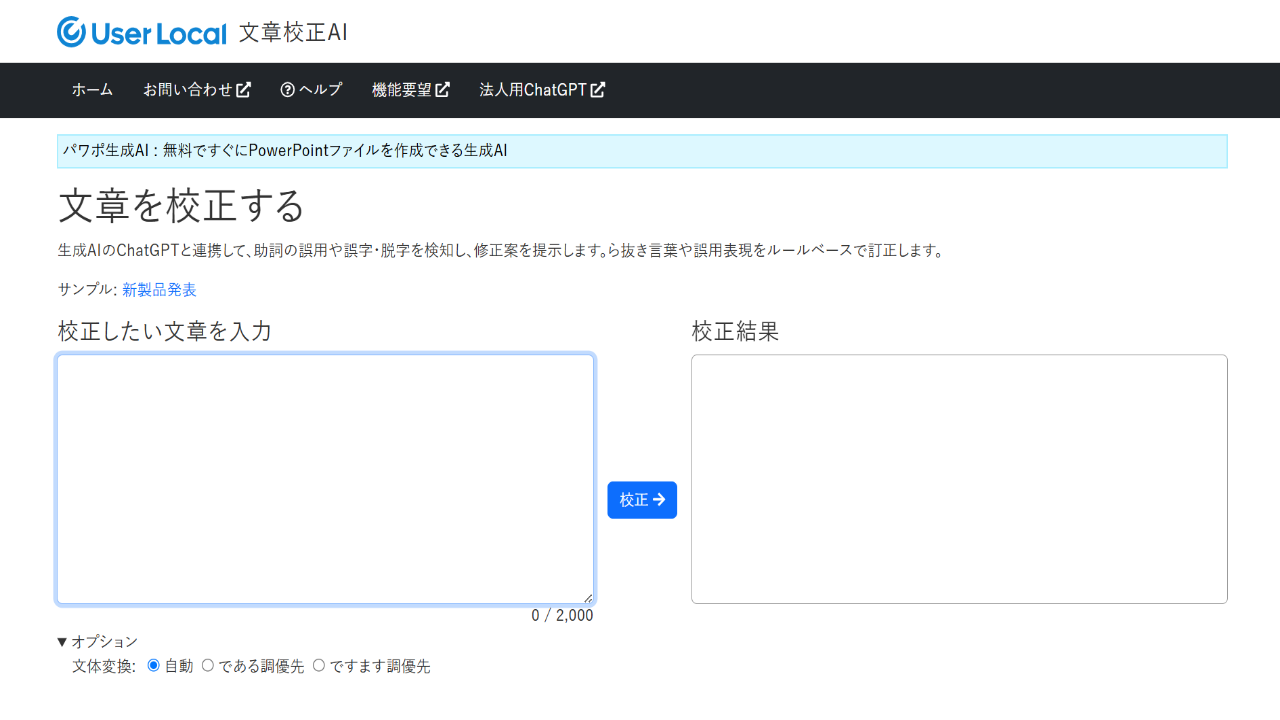Go to ホーム in the navigation bar
The width and height of the screenshot is (1280, 720).
click(x=92, y=90)
